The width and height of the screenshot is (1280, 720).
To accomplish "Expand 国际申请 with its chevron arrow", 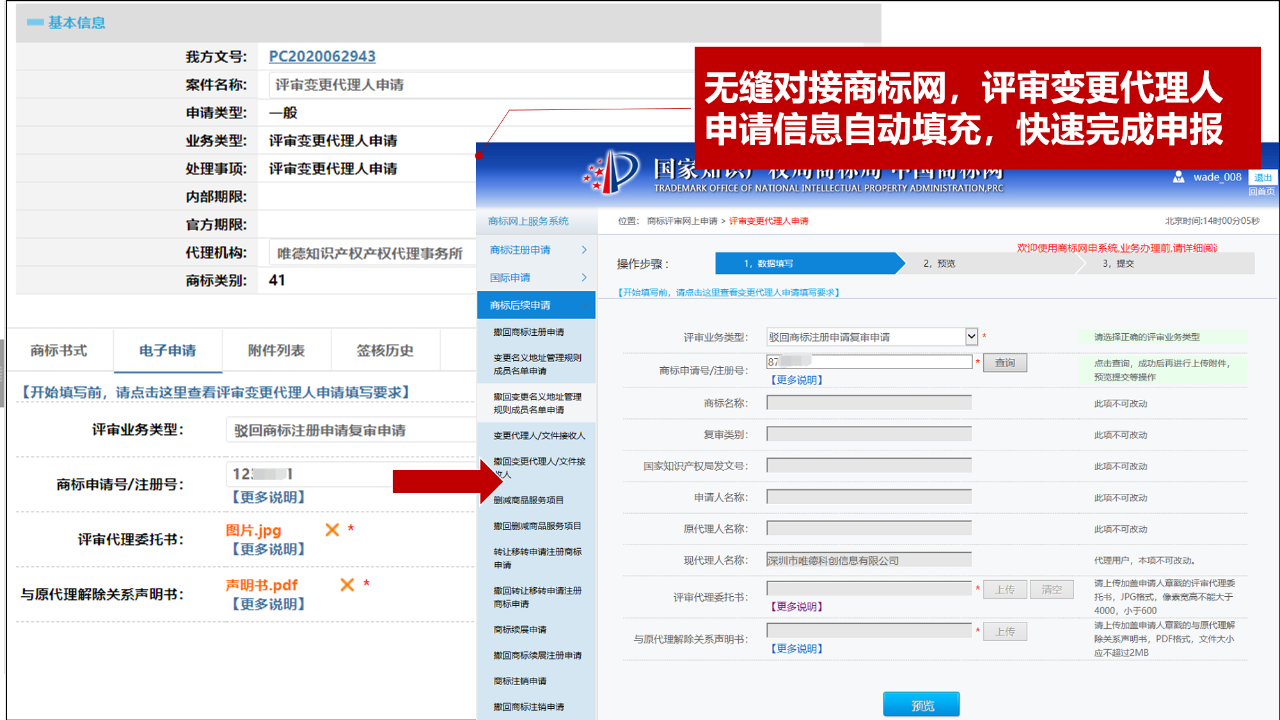I will click(584, 278).
